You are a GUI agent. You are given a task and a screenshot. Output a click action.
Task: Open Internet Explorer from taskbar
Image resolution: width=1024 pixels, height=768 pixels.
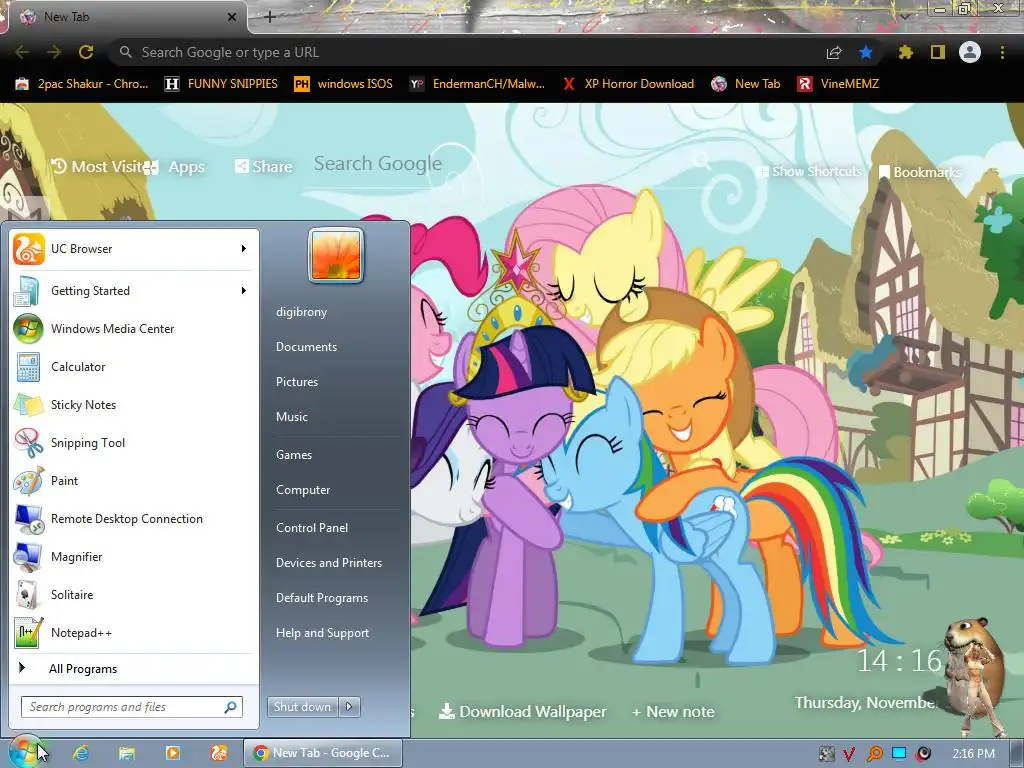(81, 753)
